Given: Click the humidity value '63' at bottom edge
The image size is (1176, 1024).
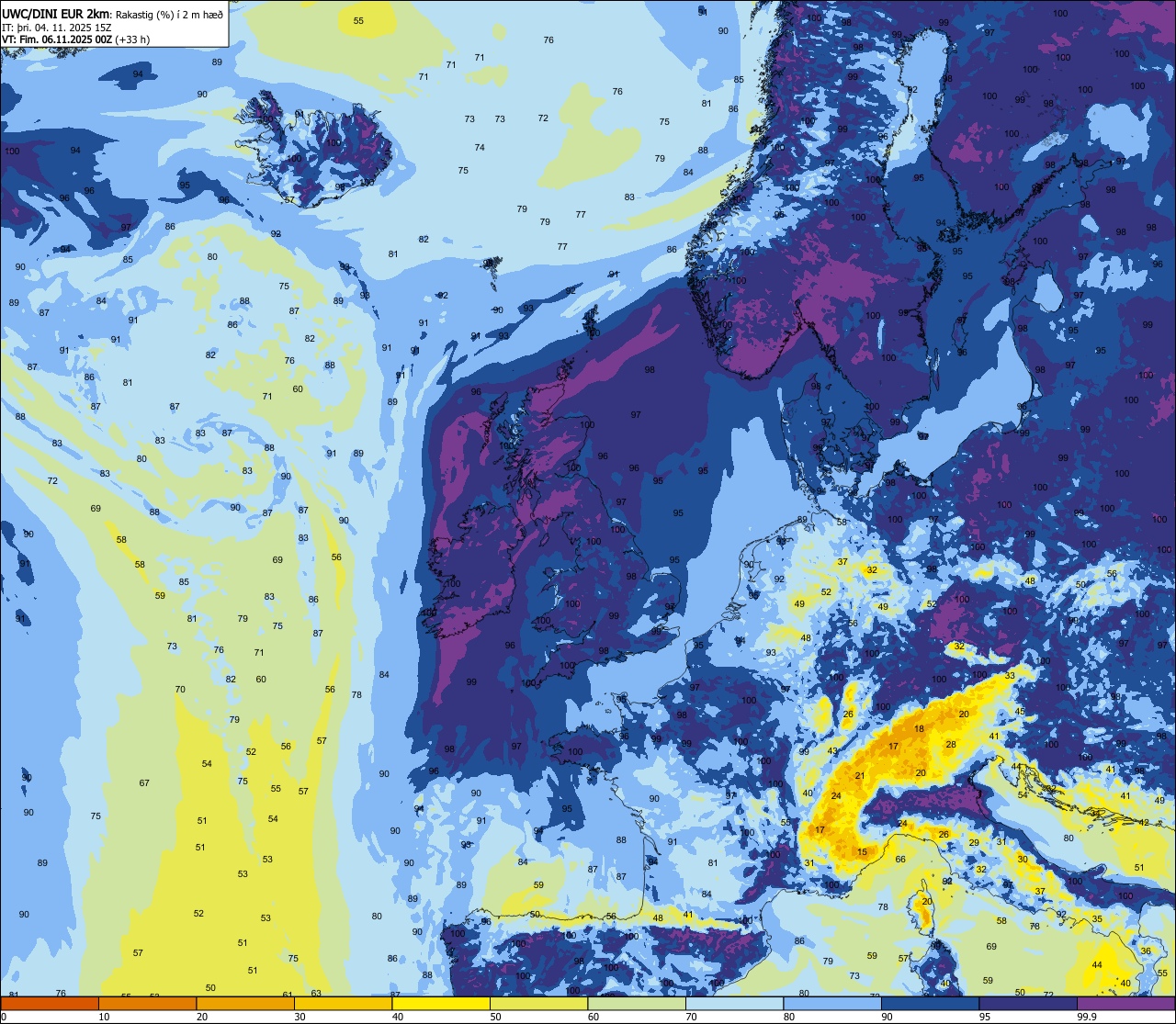Looking at the screenshot, I should pos(316,994).
